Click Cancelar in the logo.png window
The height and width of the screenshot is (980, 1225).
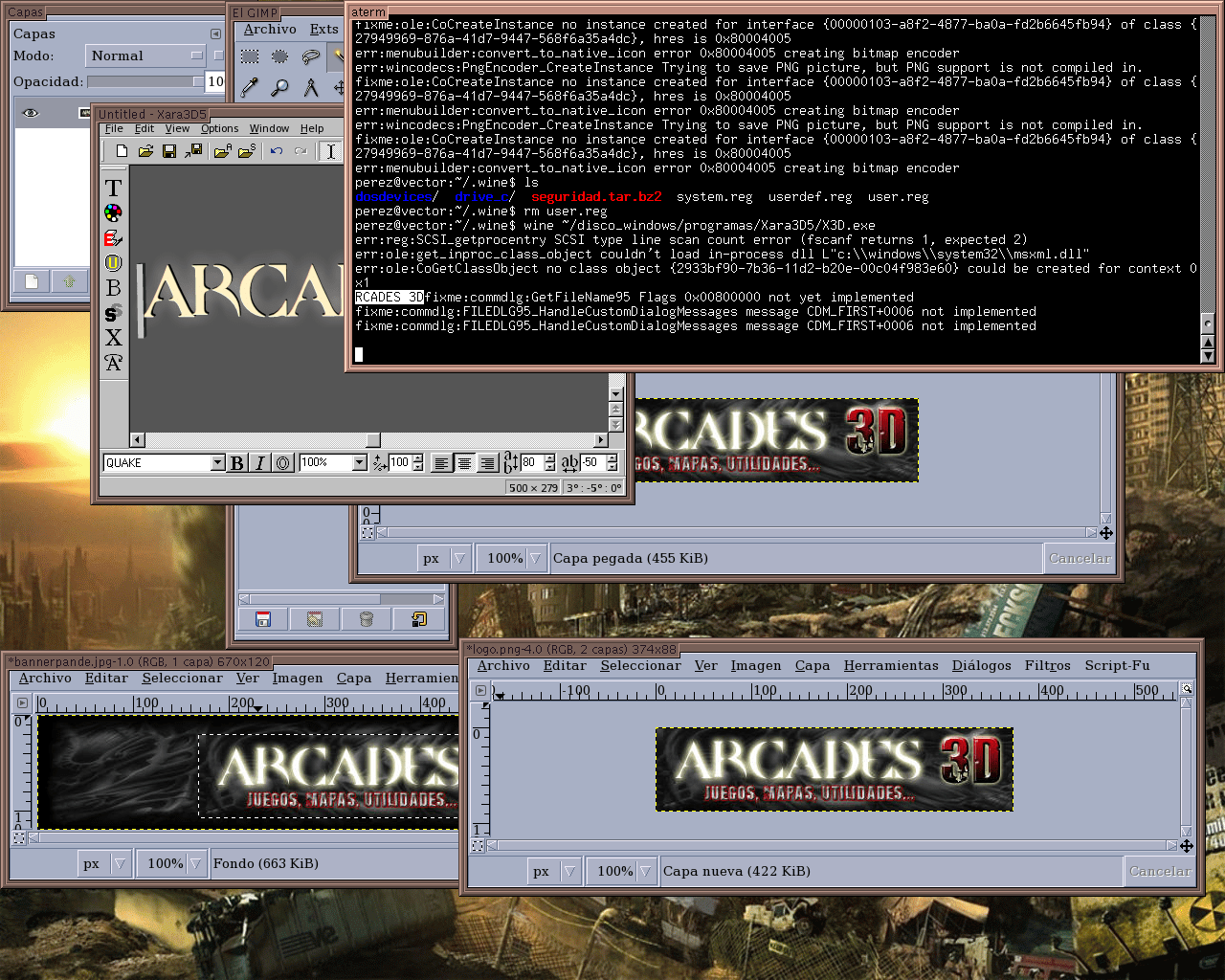pos(1160,871)
